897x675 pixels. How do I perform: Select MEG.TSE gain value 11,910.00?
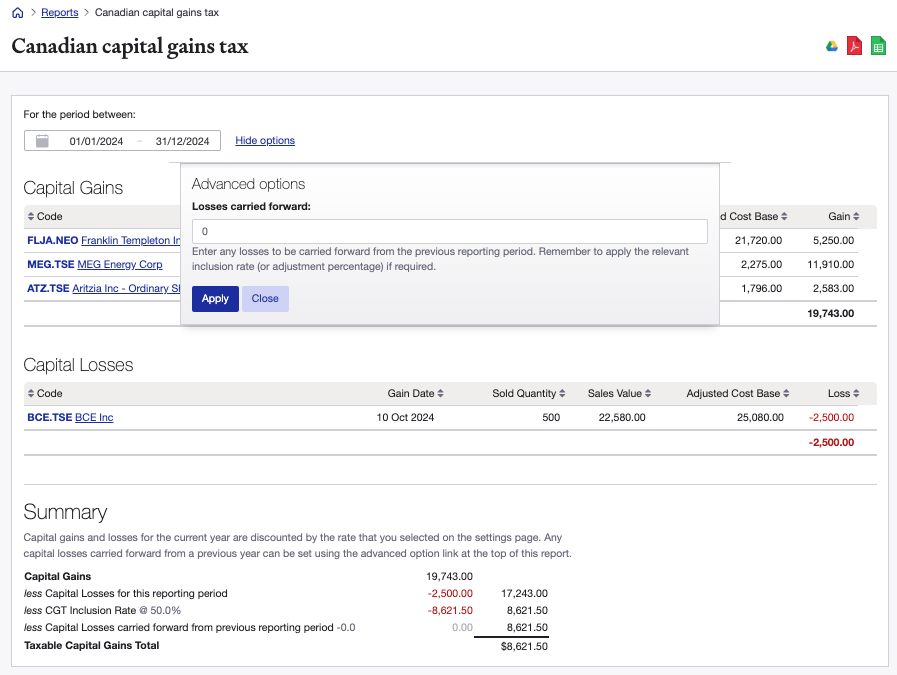(830, 264)
